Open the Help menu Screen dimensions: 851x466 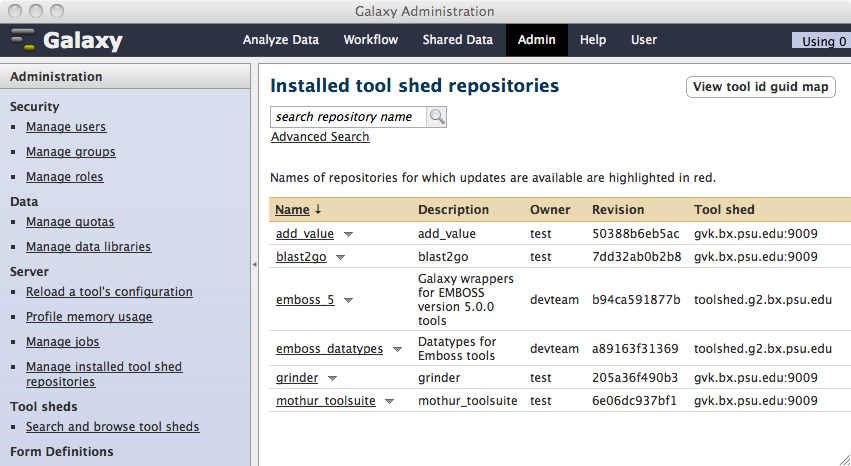[593, 40]
